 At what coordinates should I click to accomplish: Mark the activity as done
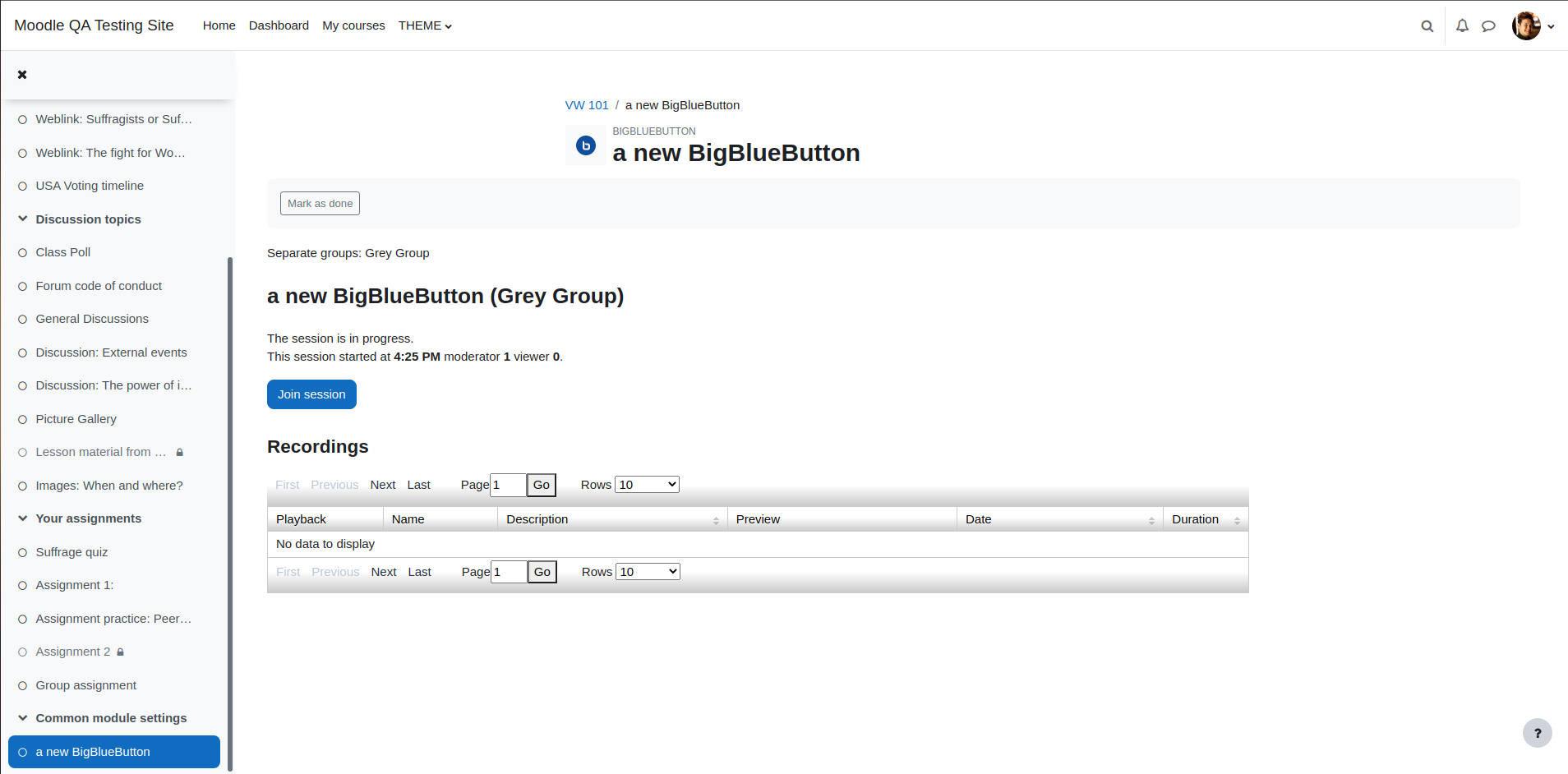(320, 204)
